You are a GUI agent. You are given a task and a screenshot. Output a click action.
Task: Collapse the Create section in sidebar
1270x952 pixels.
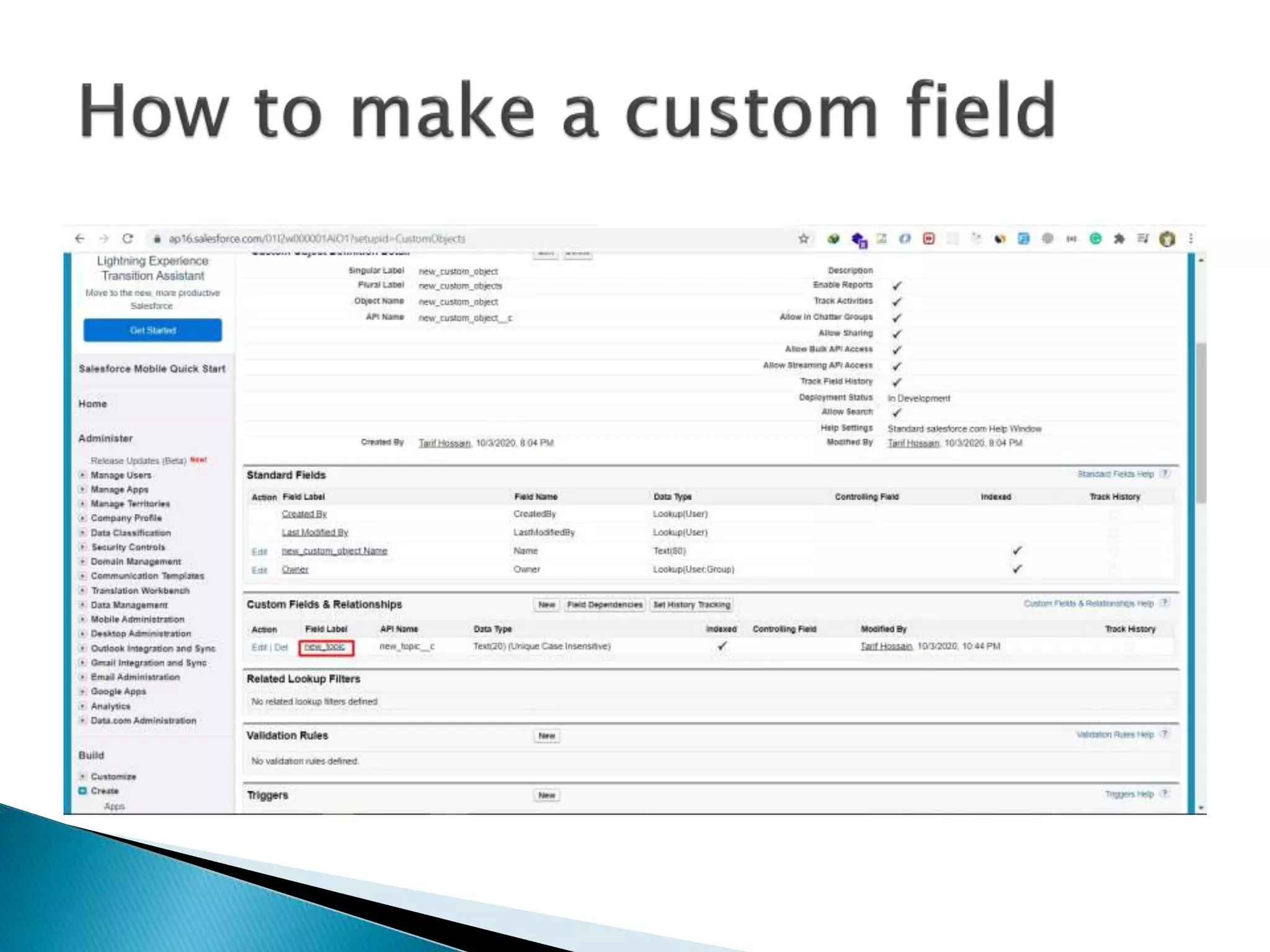pos(82,791)
